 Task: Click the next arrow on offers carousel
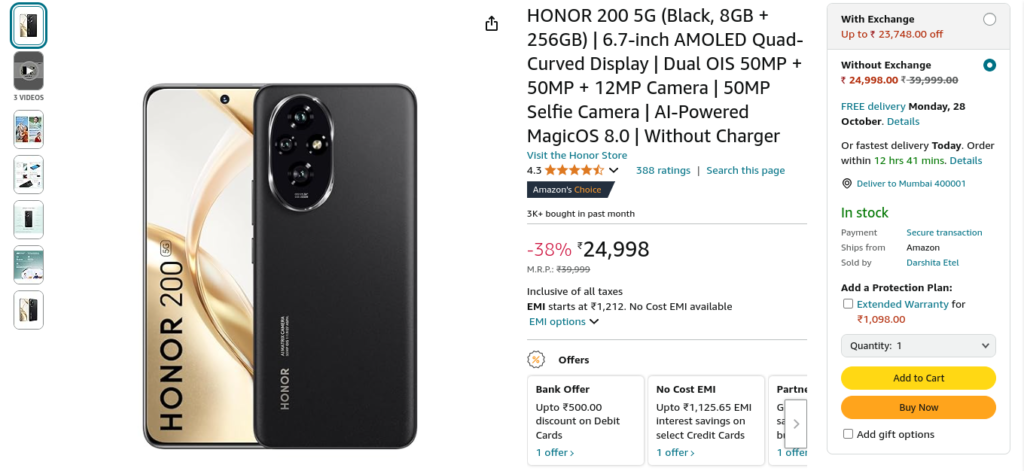(x=796, y=423)
